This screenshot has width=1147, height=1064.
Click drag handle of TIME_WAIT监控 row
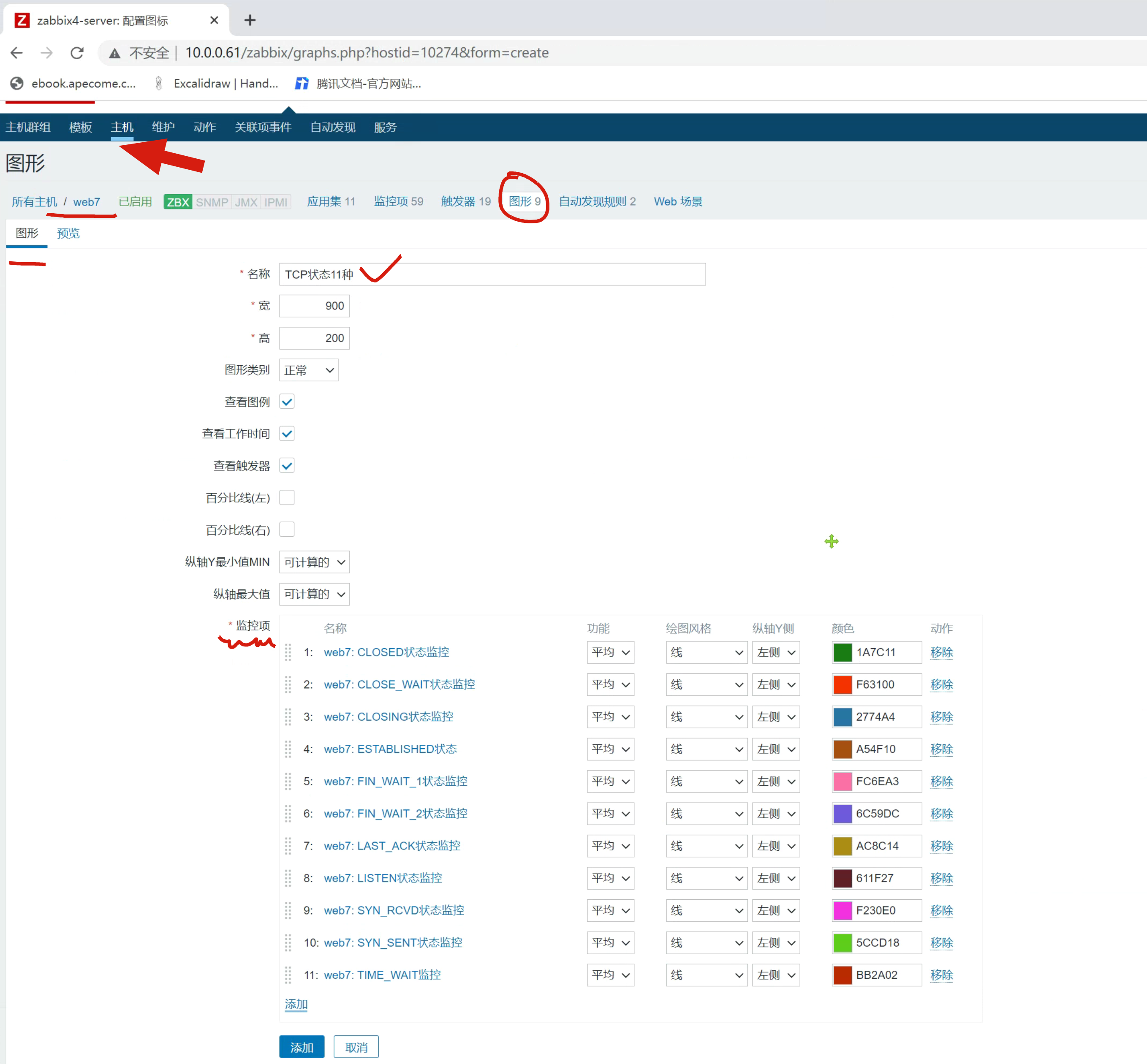pyautogui.click(x=288, y=975)
